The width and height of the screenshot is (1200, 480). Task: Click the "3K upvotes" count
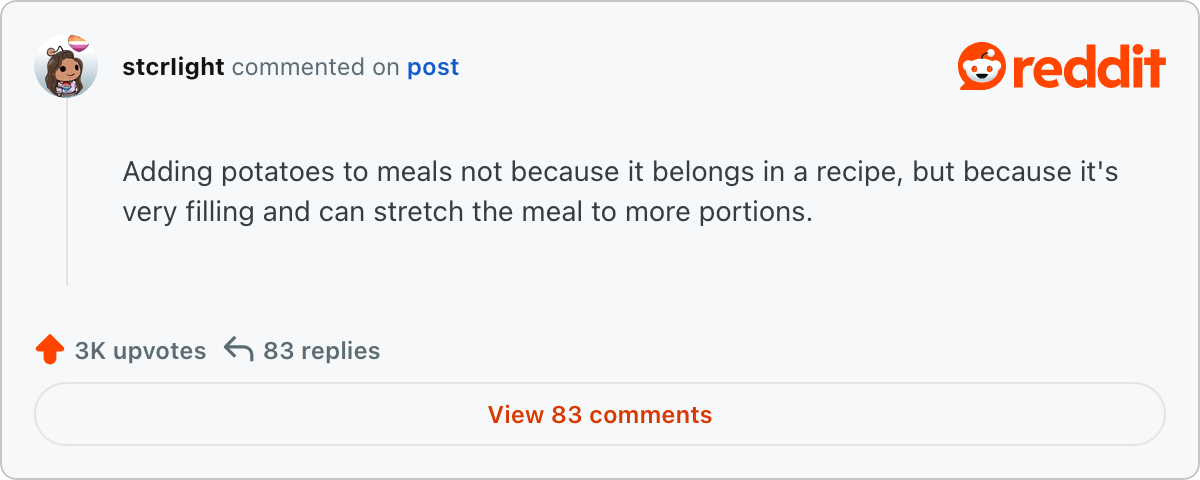140,351
